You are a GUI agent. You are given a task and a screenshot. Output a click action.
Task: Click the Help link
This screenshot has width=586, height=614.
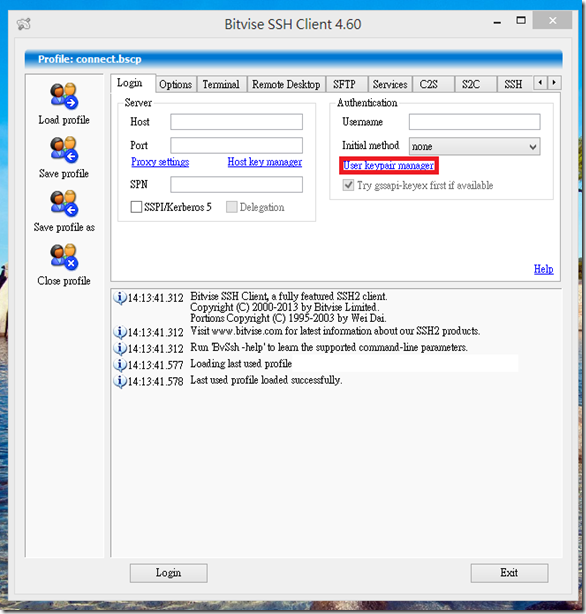tap(544, 269)
